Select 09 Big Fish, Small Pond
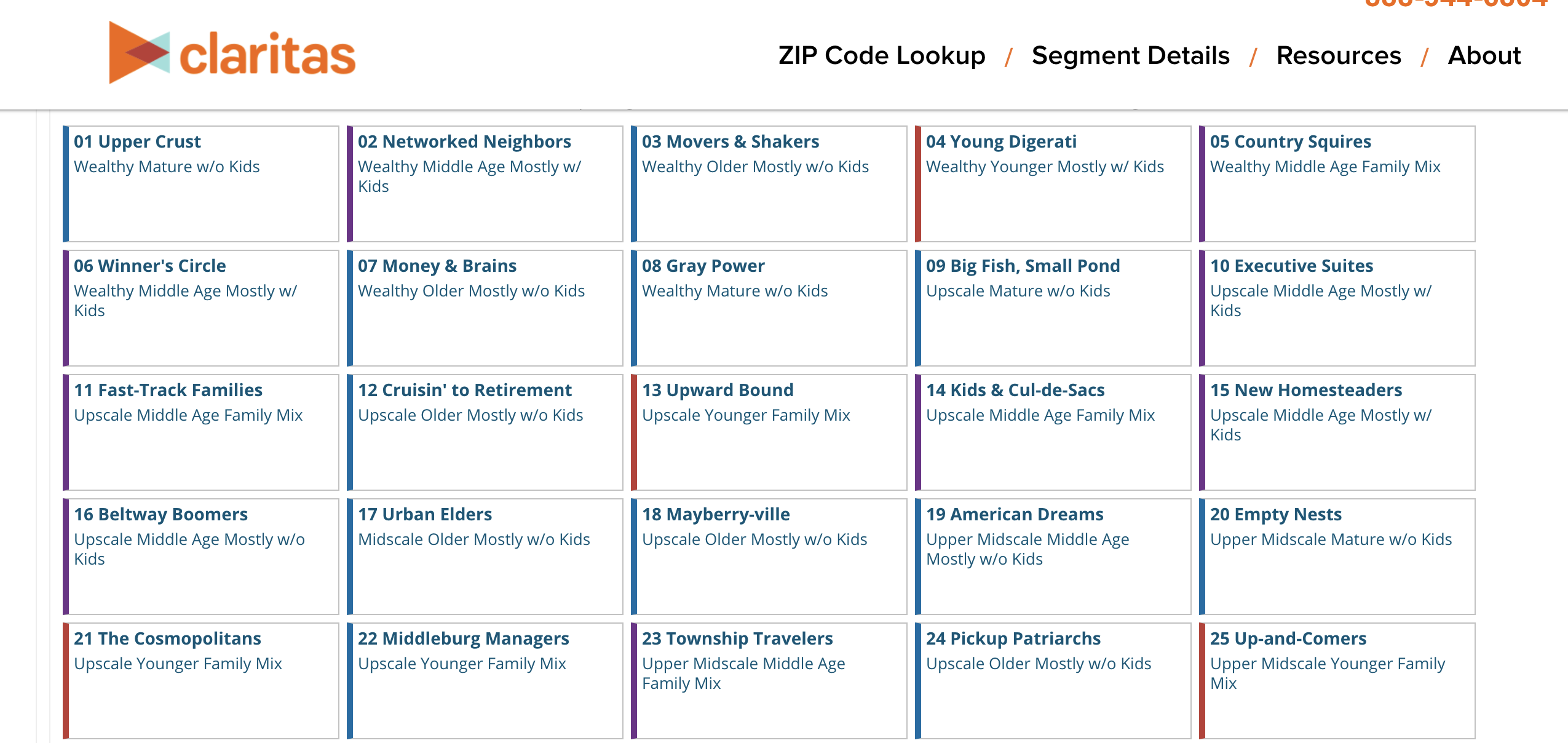This screenshot has width=1568, height=743. [x=1053, y=308]
